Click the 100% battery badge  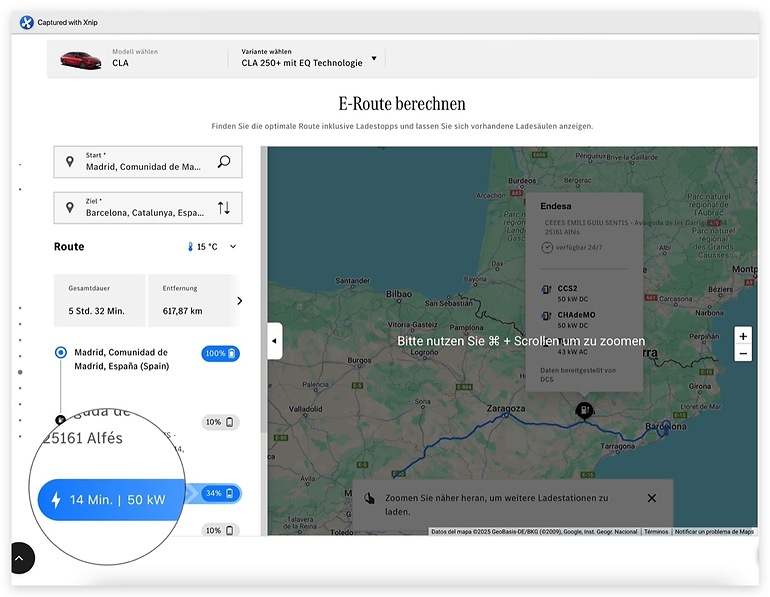click(220, 353)
